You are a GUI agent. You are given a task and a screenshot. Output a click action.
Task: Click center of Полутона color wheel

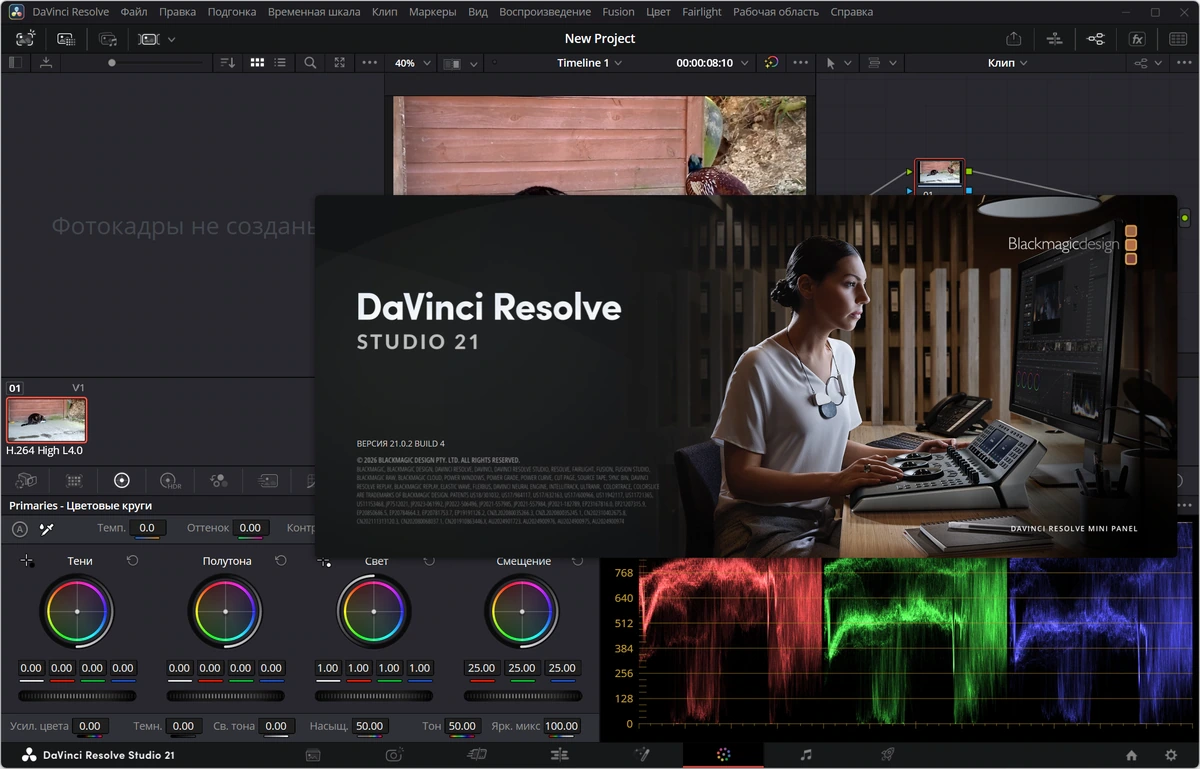point(225,612)
